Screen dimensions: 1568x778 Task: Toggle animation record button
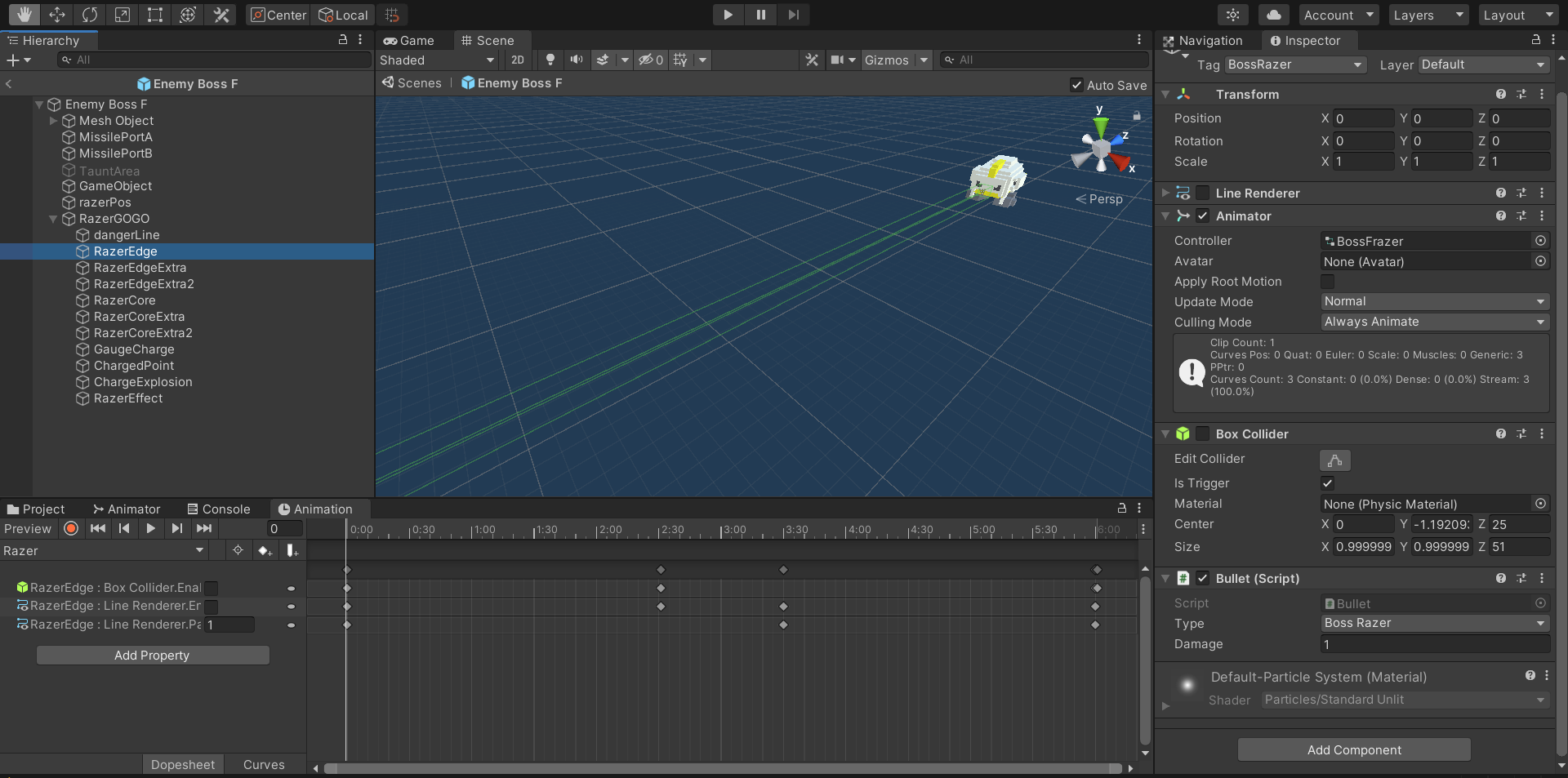(71, 528)
